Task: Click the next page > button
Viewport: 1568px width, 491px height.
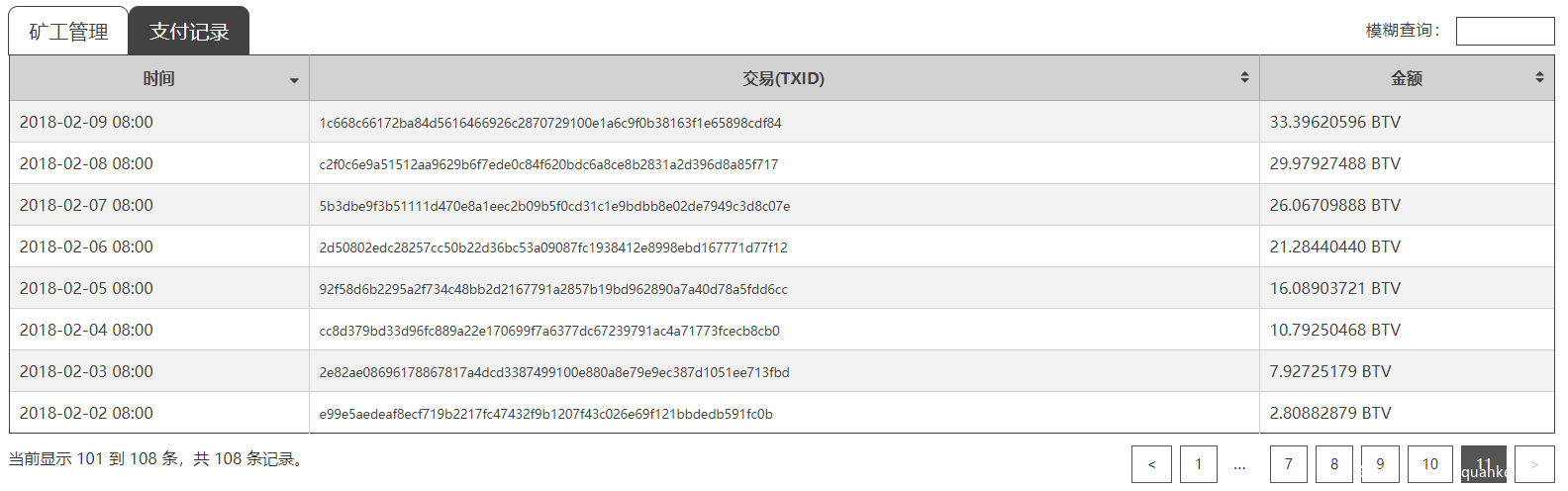Action: click(1534, 464)
